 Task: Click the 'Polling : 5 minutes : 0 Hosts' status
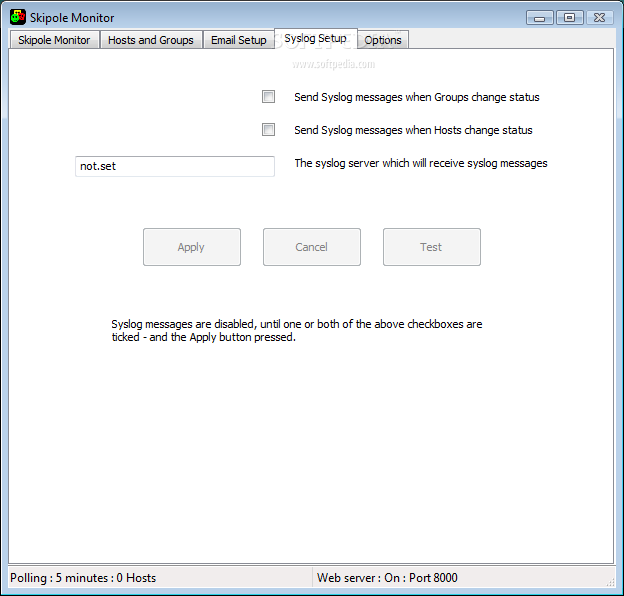click(83, 578)
